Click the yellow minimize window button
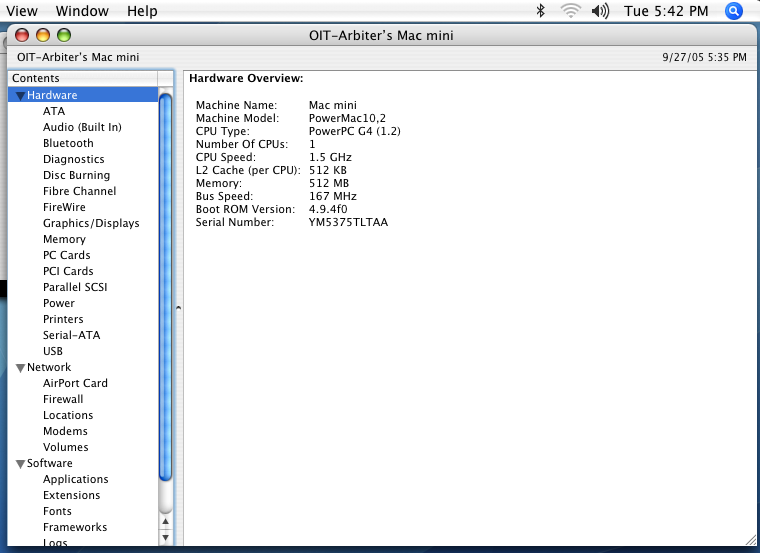Viewport: 760px width, 553px height. [43, 35]
